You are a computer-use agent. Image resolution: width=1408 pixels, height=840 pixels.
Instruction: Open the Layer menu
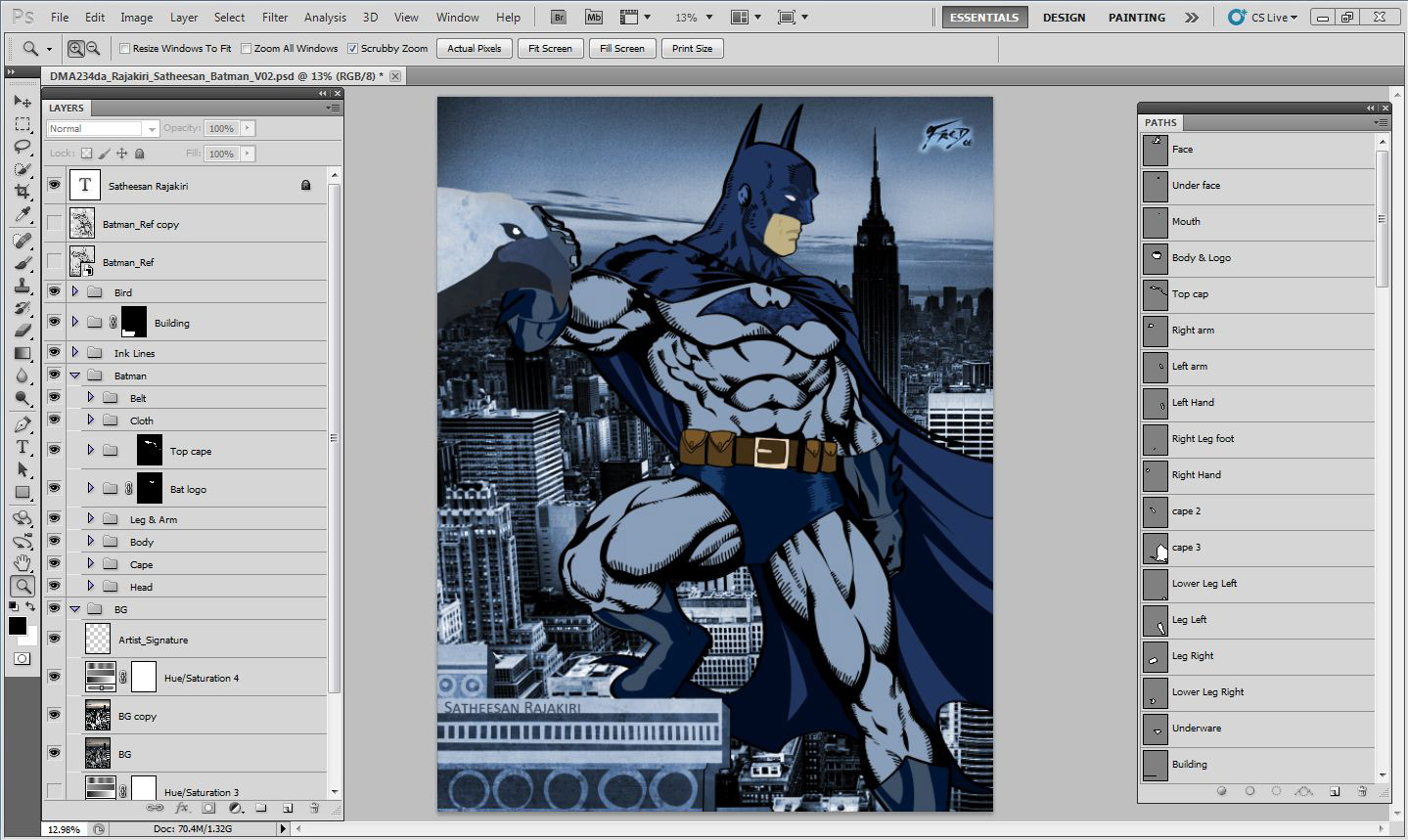pyautogui.click(x=184, y=18)
